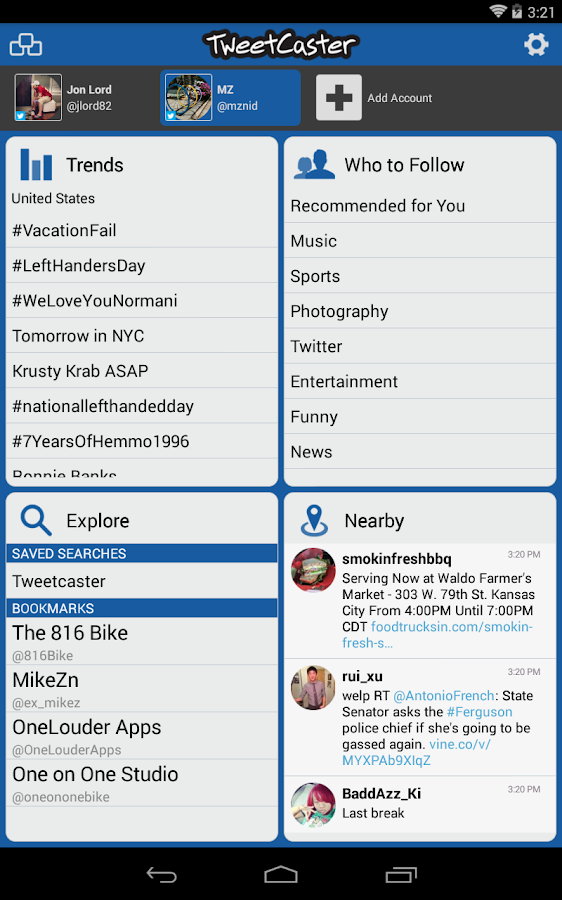Tap the Android back navigation icon

(161, 874)
